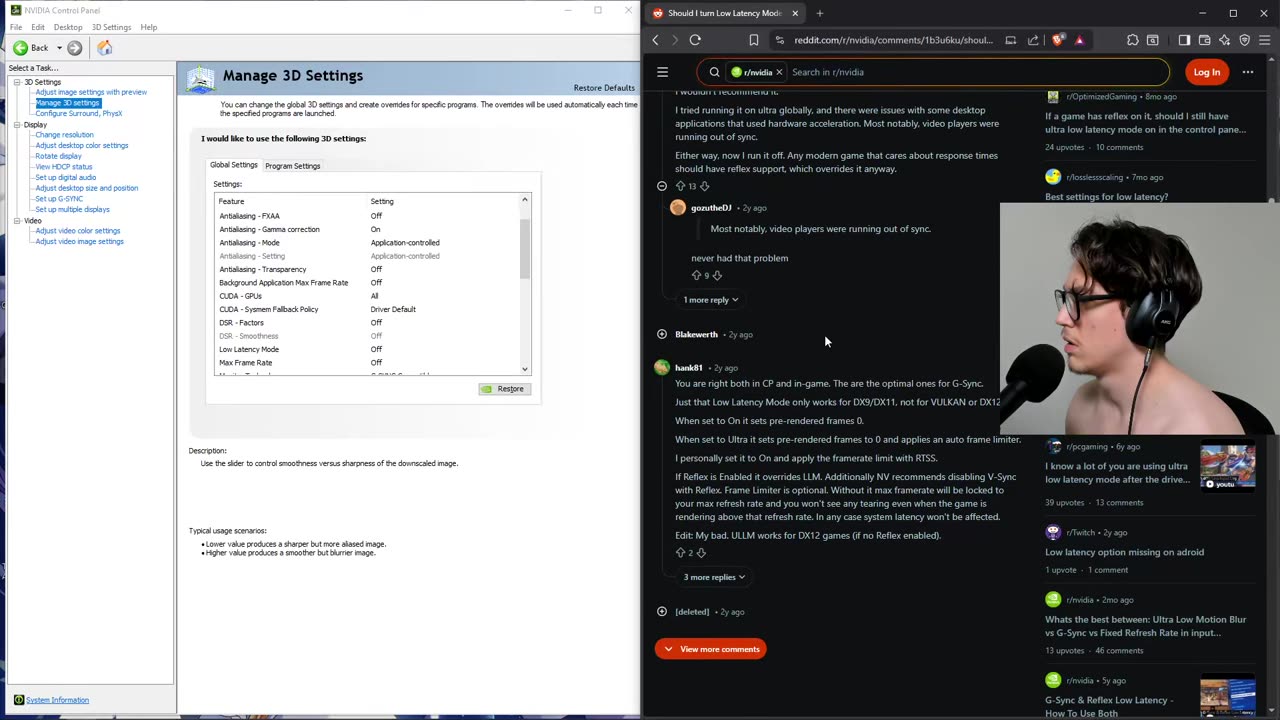Screen dimensions: 1280x720
Task: Expand the 3 more replies link
Action: coord(714,577)
